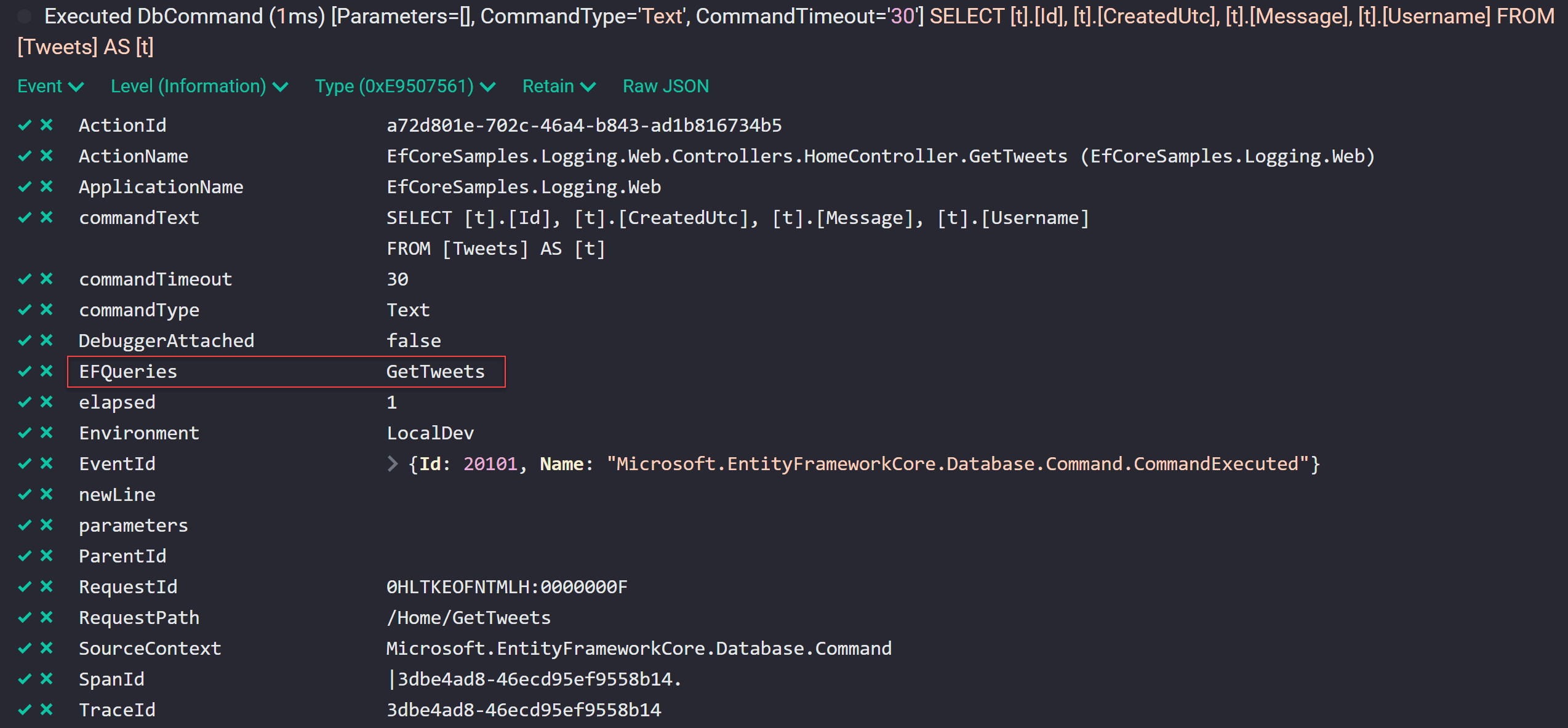Filter by the highlighted EFQueries check icon
This screenshot has width=1568, height=728.
tap(25, 371)
